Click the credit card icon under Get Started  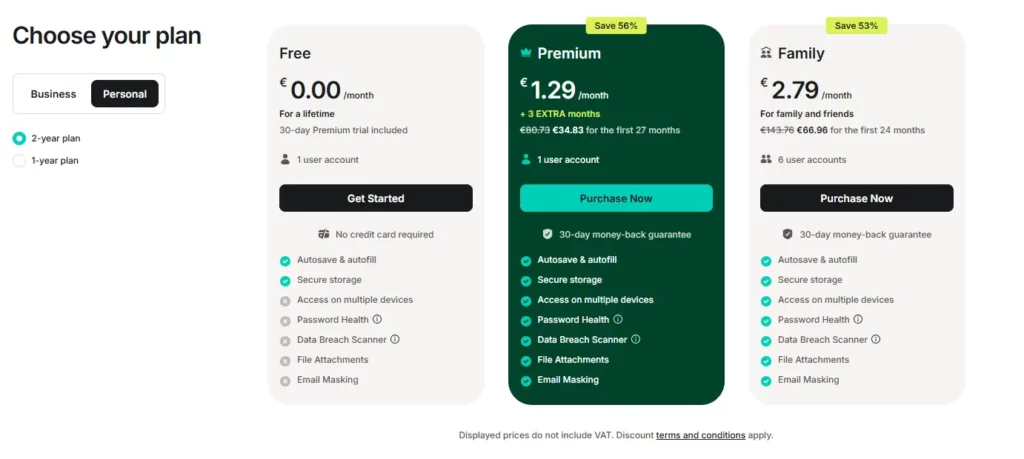click(x=324, y=234)
